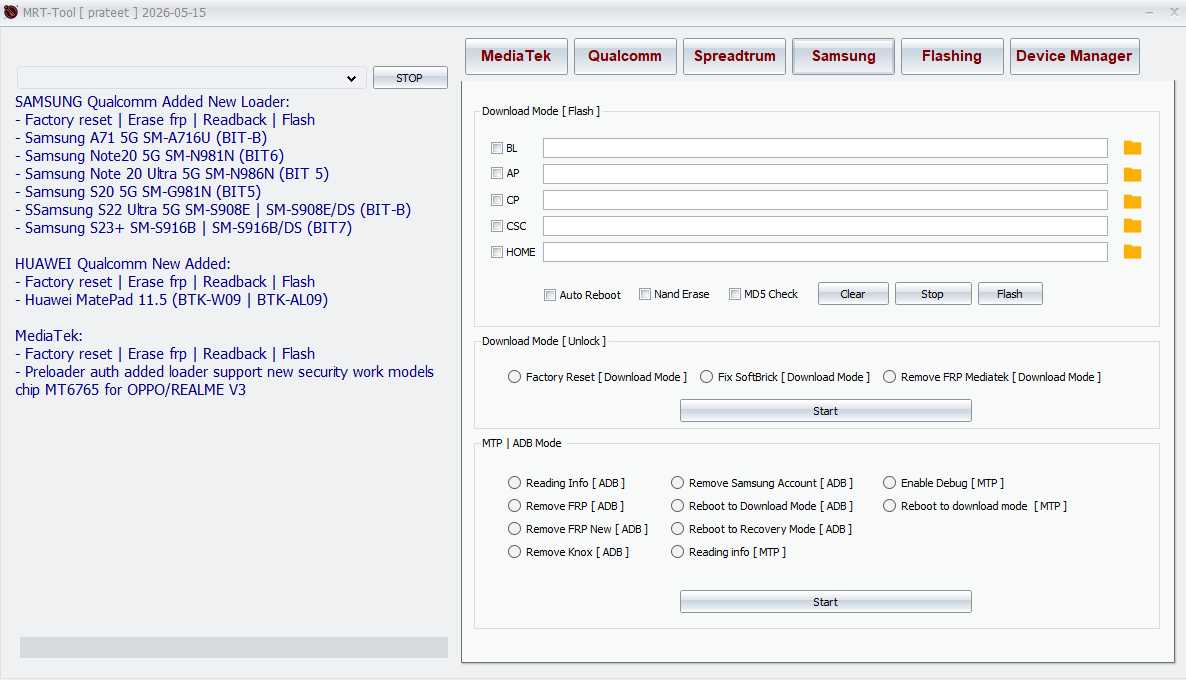Viewport: 1186px width, 680px height.
Task: Enable the HOME checkbox
Action: coord(497,252)
